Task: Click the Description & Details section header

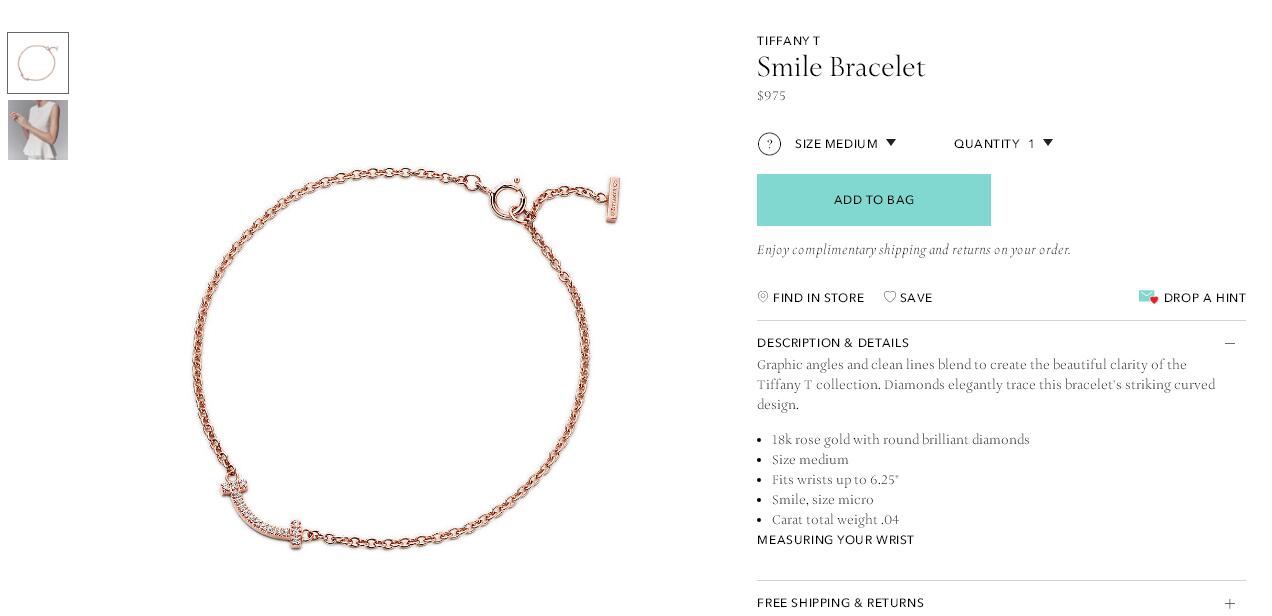Action: click(x=1001, y=343)
